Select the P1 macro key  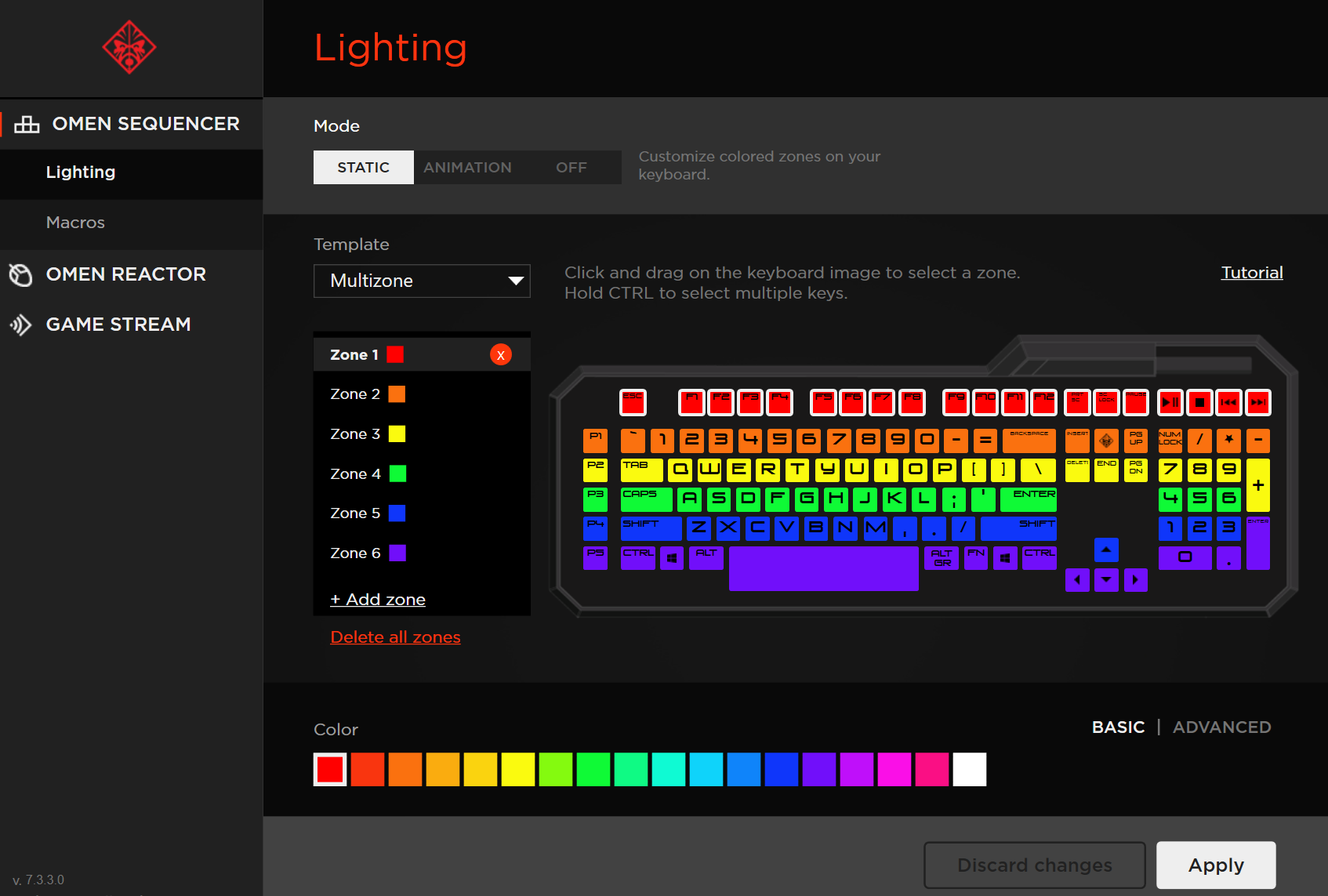tap(596, 441)
